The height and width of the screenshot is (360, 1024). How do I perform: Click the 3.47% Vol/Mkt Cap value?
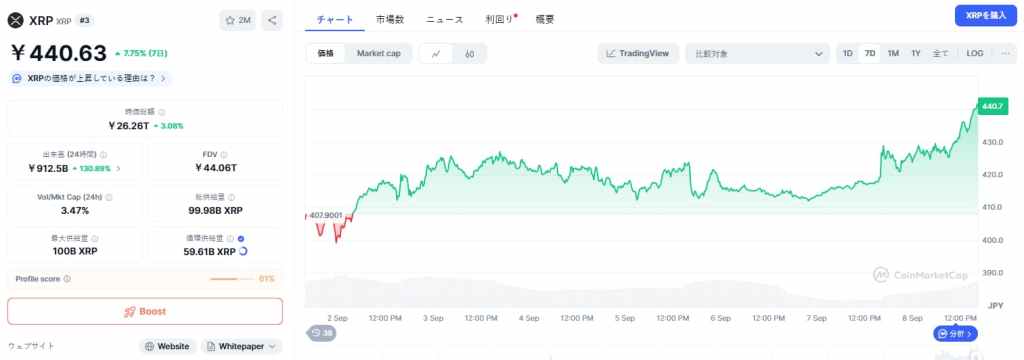[x=75, y=210]
